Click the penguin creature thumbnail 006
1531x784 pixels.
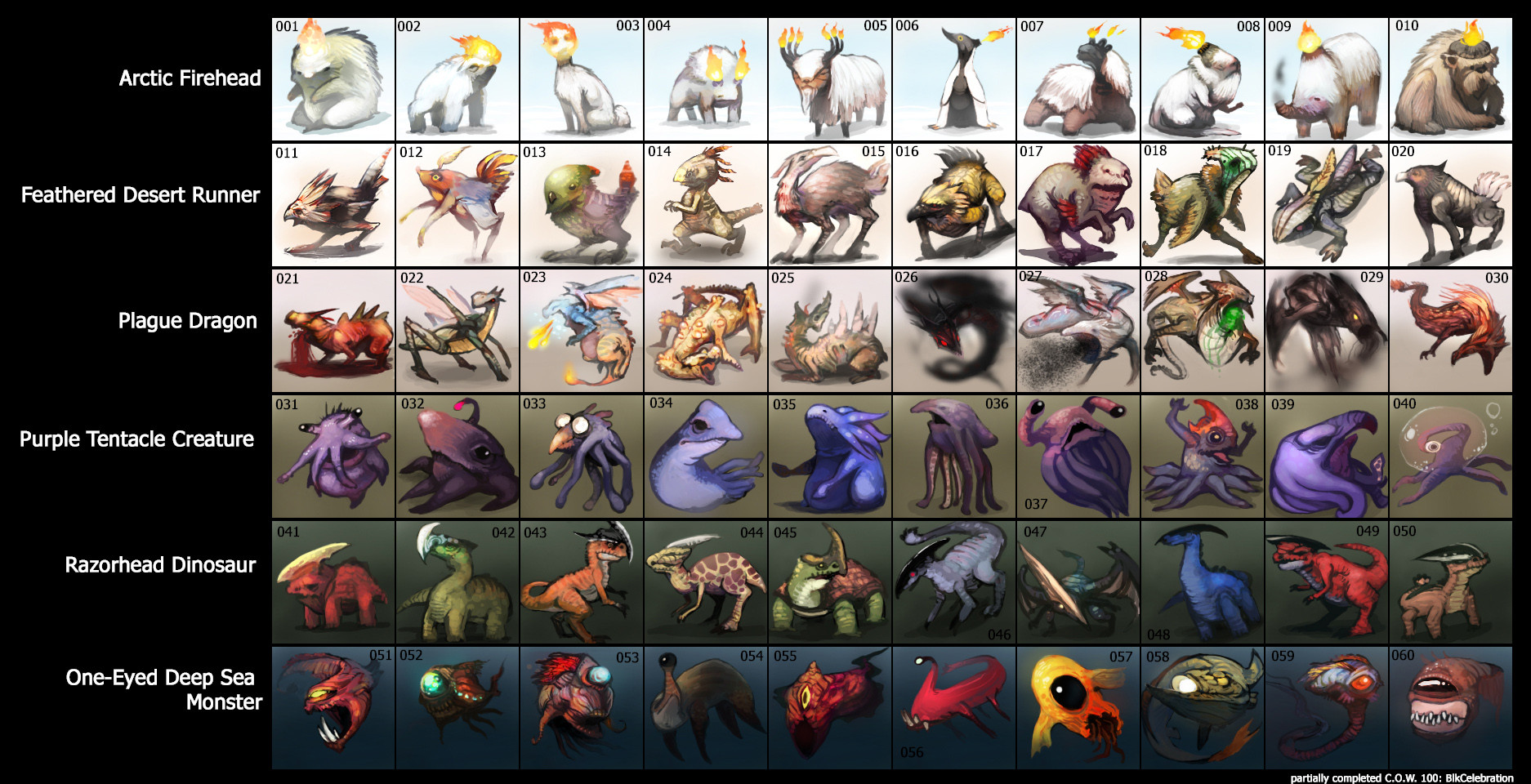click(954, 79)
